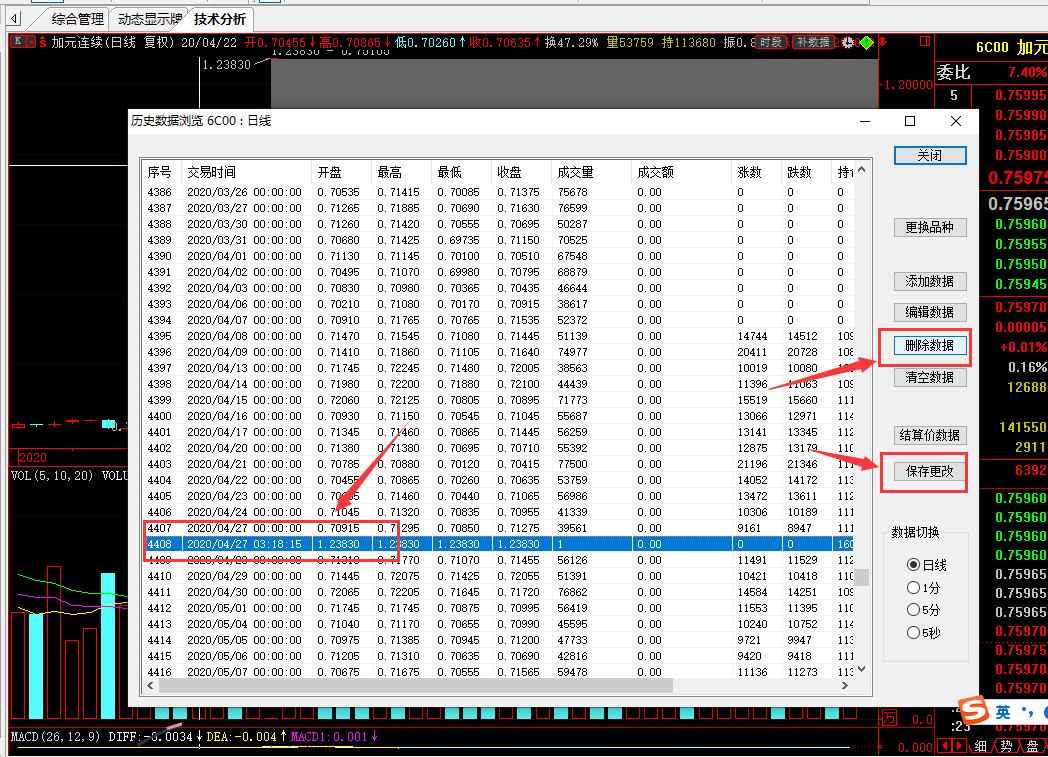Click the 更换品种 button
Viewport: 1048px width, 757px height.
point(930,227)
